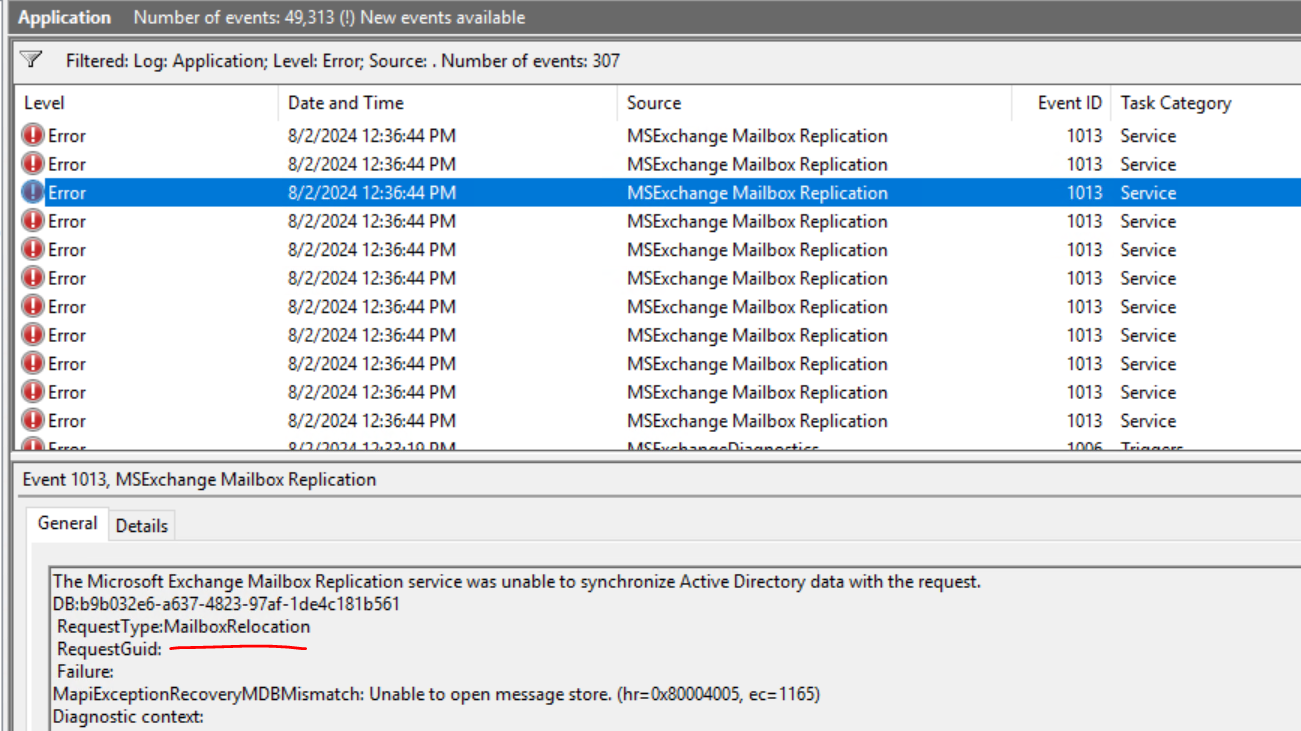The height and width of the screenshot is (731, 1301).
Task: Click the 'unable to synchronize Active Directory' line
Action: 517,581
